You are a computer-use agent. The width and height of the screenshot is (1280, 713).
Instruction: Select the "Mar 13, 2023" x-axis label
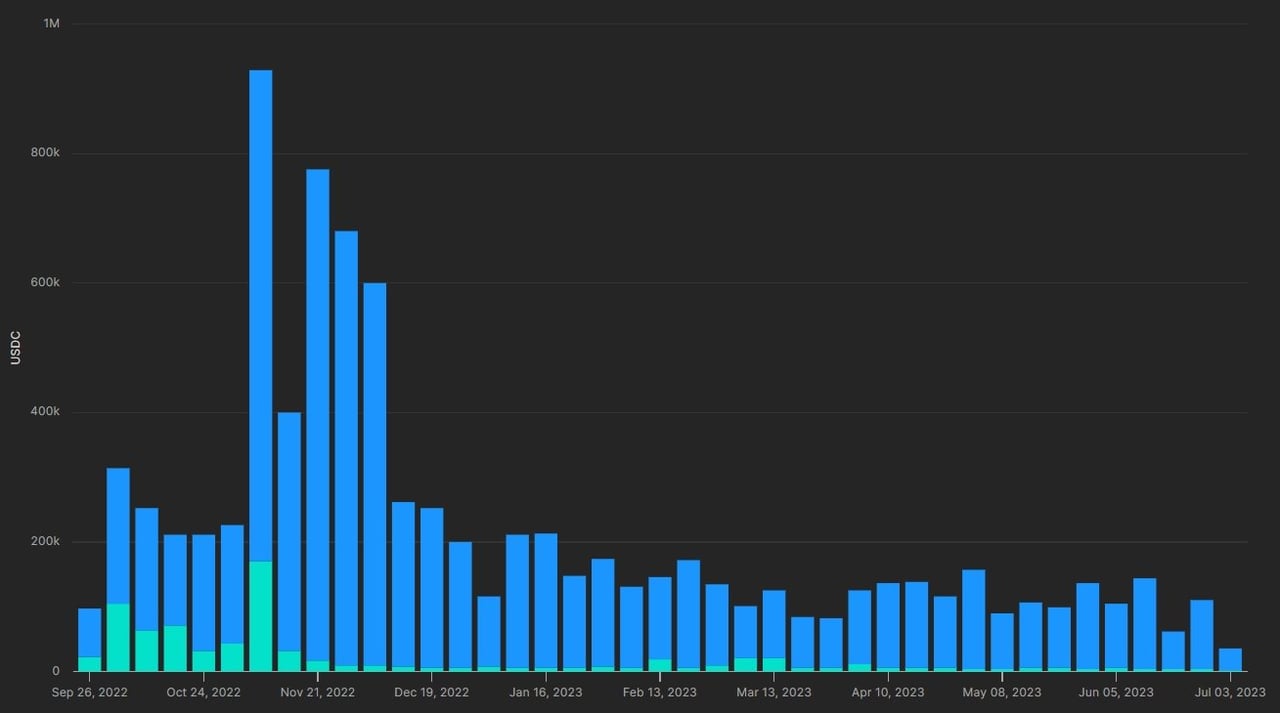pyautogui.click(x=774, y=692)
